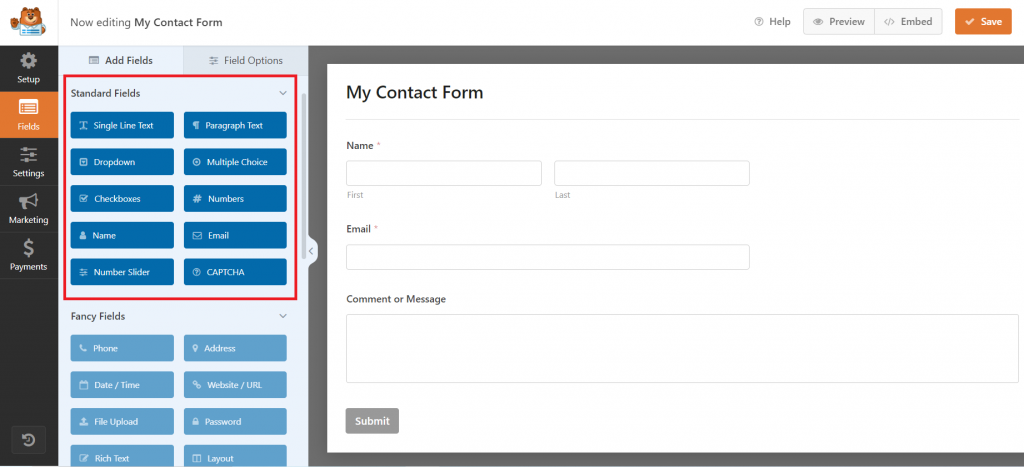Open the Marketing megaphone panel
The height and width of the screenshot is (467, 1024).
pos(29,208)
